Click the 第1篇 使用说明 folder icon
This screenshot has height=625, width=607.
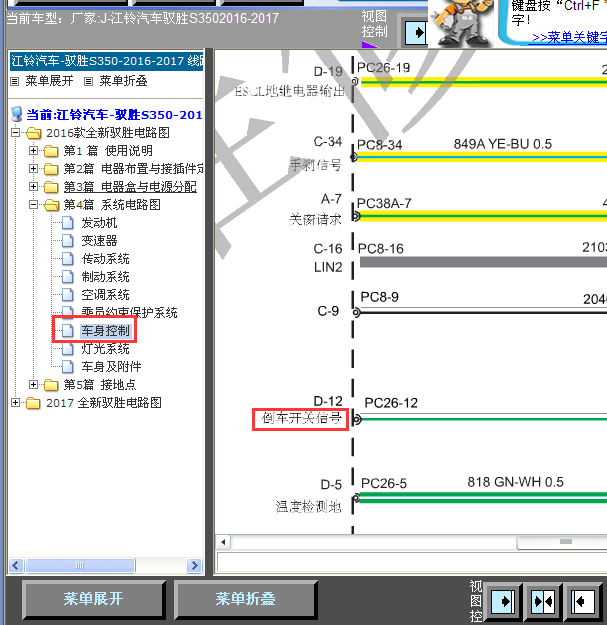pos(51,151)
